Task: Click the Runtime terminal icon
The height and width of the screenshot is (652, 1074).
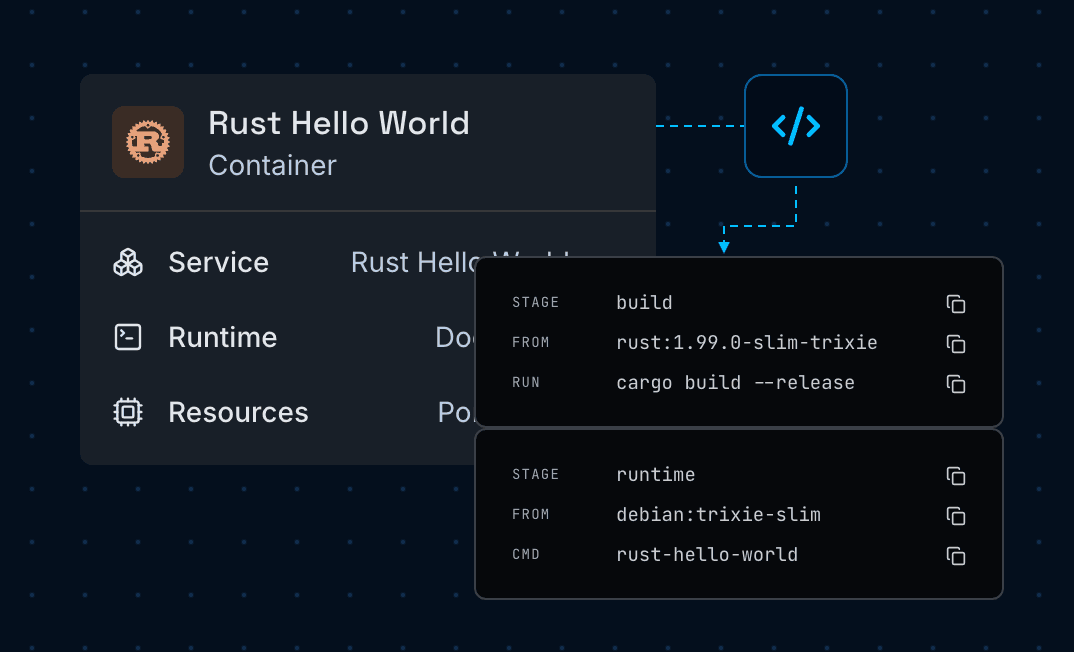Action: tap(128, 337)
